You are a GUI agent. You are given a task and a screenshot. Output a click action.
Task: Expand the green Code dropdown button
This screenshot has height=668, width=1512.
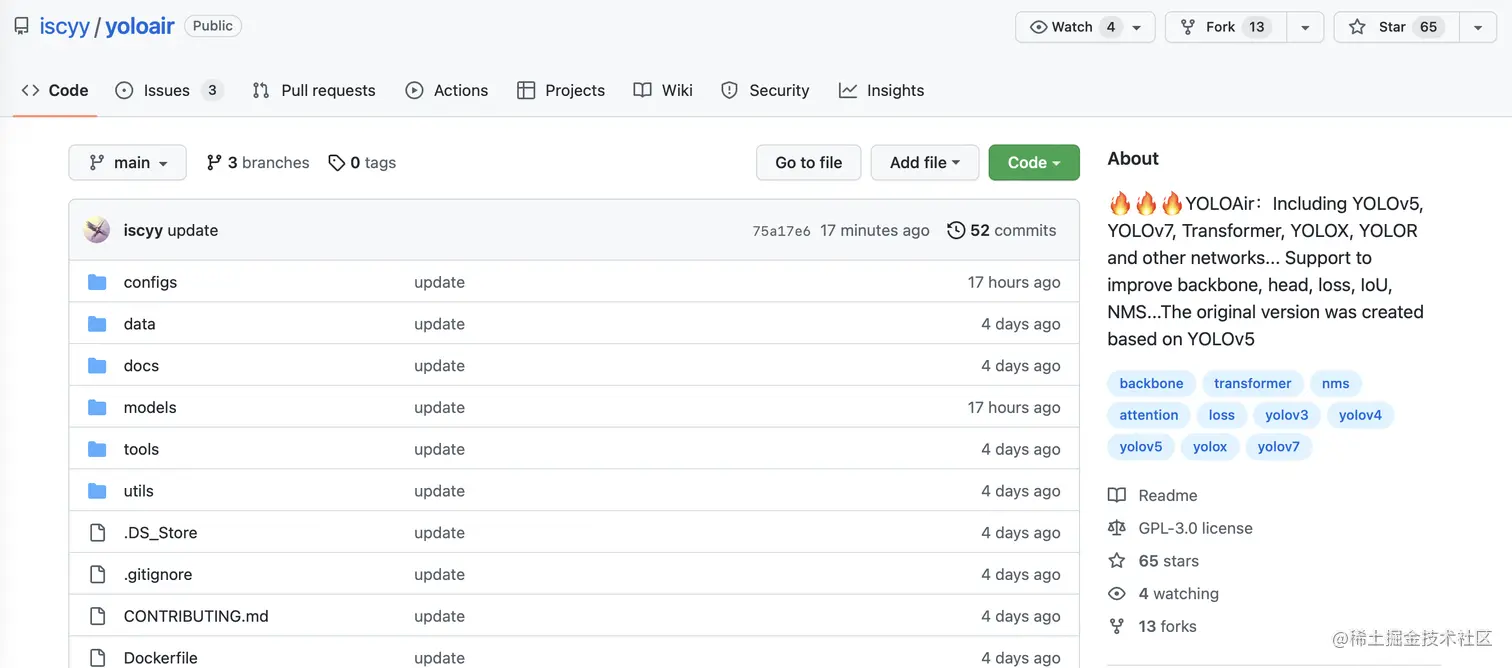1034,163
